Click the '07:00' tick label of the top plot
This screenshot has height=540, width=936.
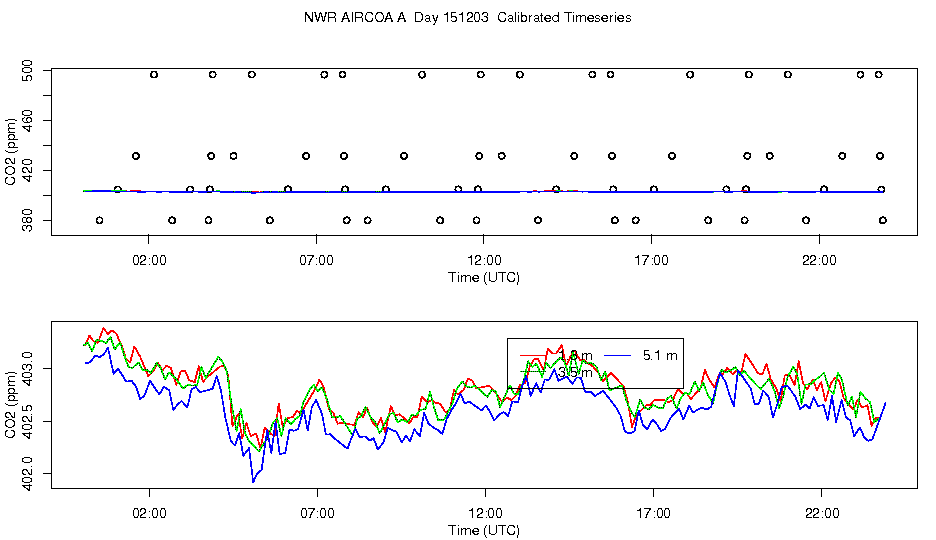316,260
